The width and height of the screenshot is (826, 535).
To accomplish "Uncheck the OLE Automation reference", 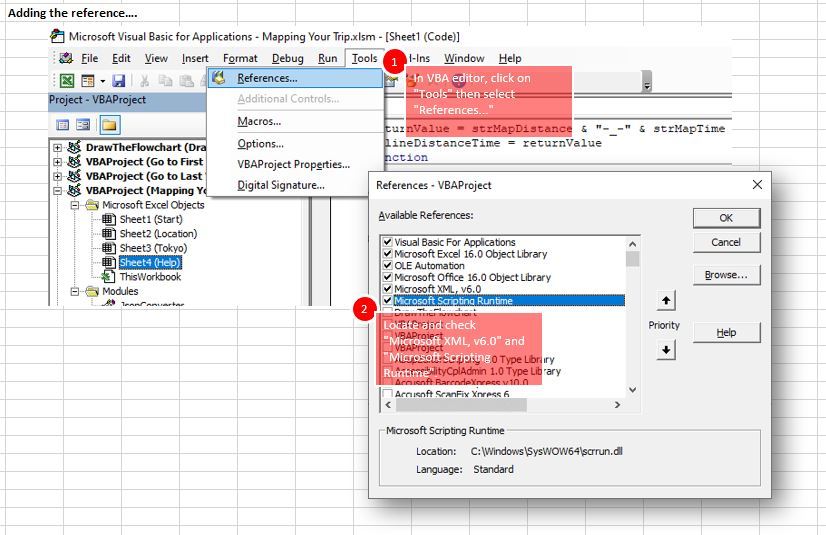I will (x=388, y=265).
